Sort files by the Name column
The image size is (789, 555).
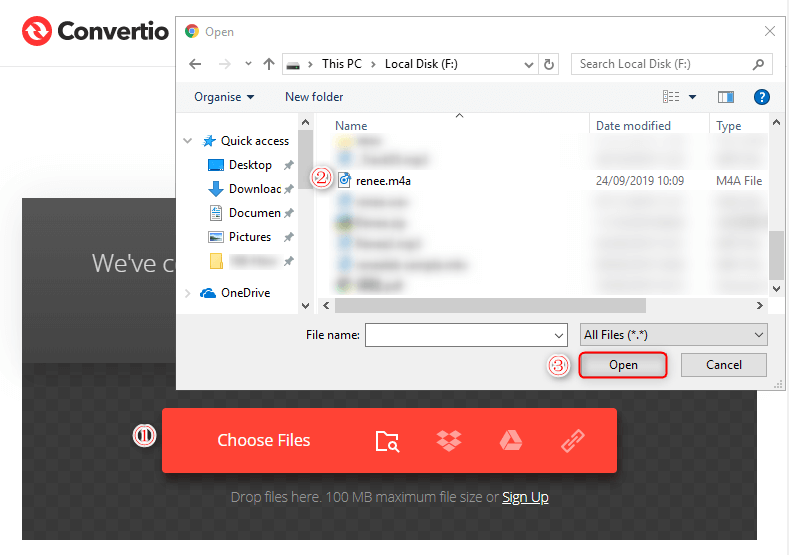click(351, 126)
